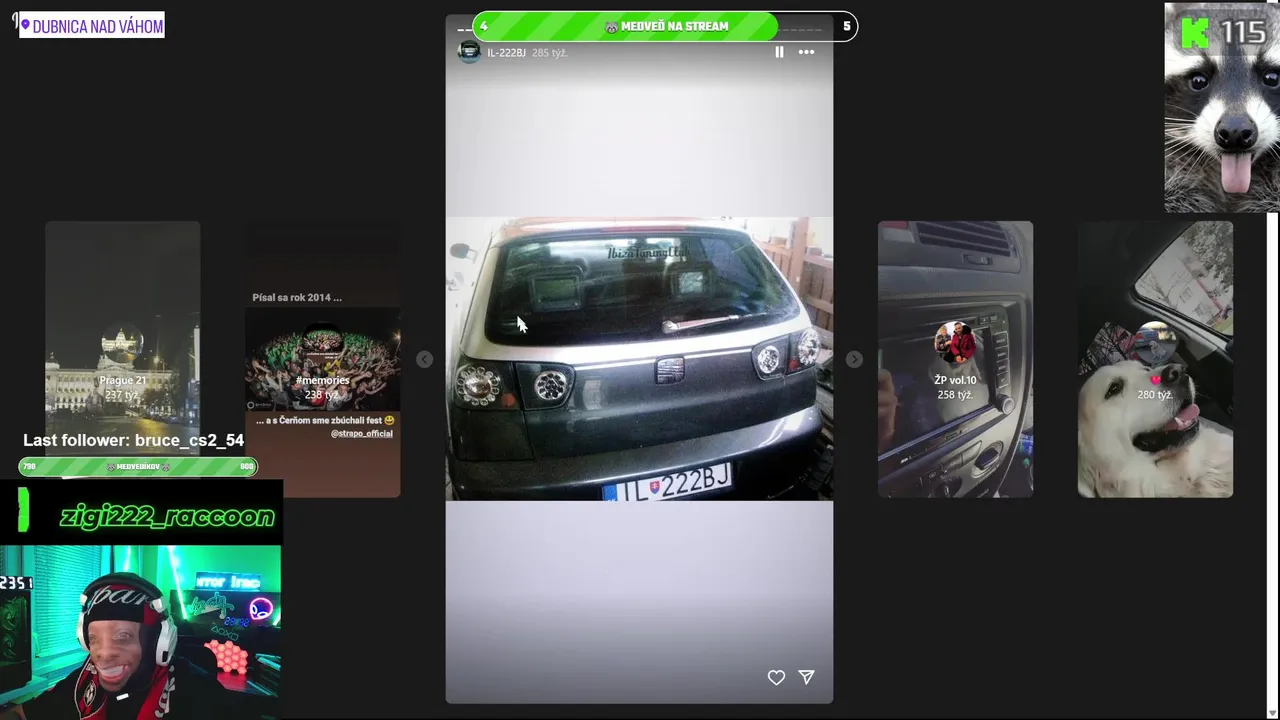Viewport: 1280px width, 720px height.
Task: Like the story with the heart icon
Action: [x=776, y=678]
